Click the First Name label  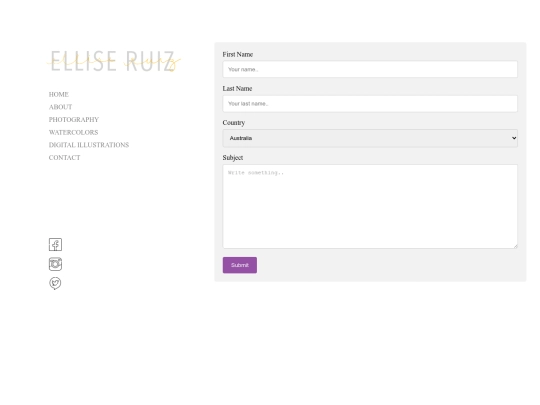[x=238, y=54]
